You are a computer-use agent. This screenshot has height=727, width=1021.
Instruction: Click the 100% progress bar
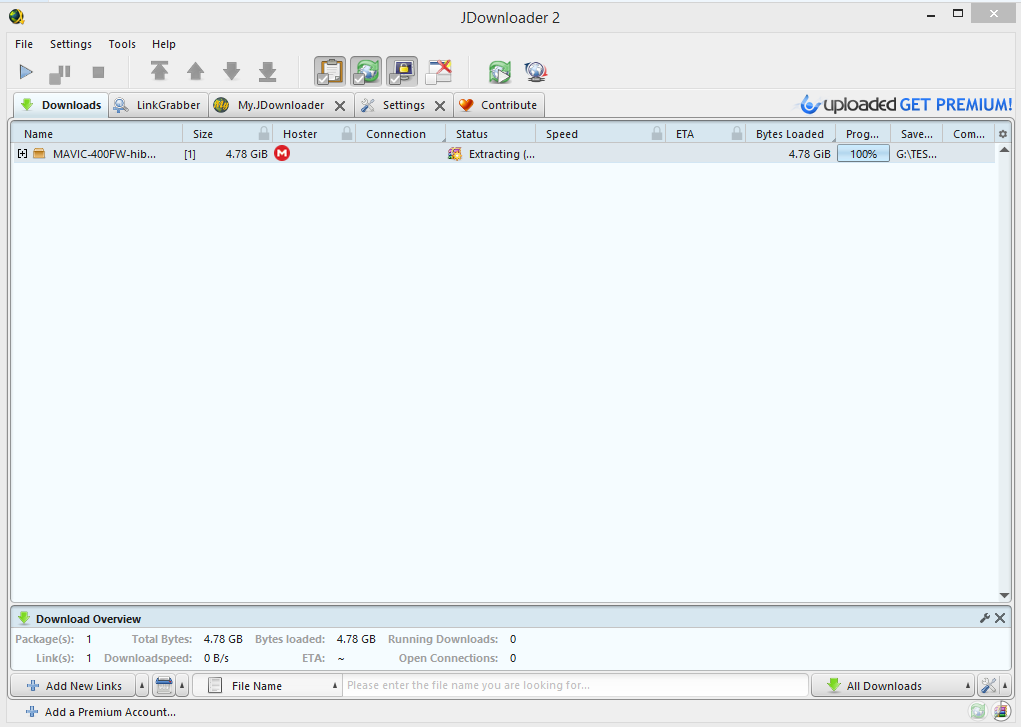coord(863,154)
